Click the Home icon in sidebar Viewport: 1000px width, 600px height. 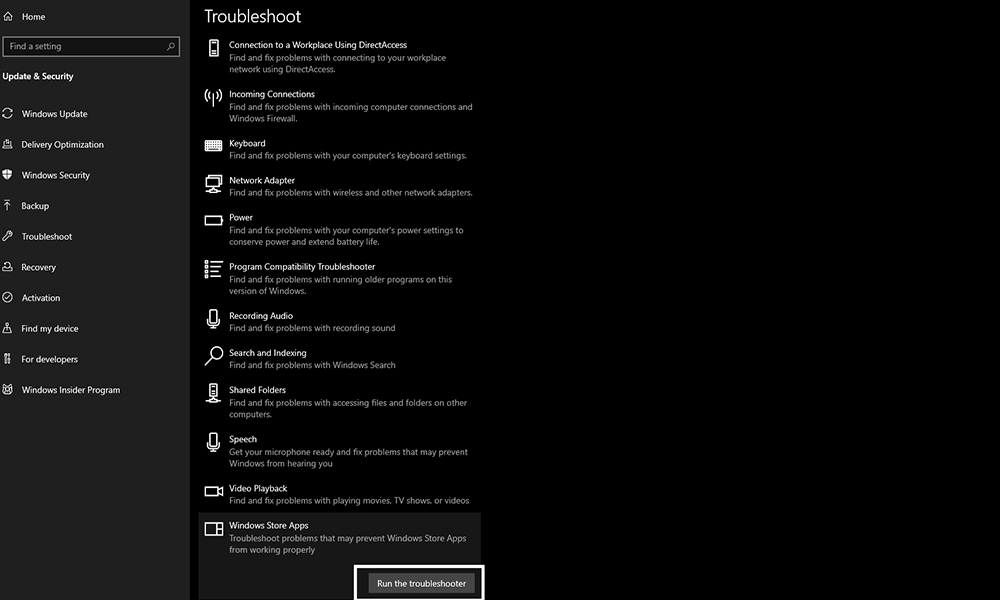click(x=8, y=17)
